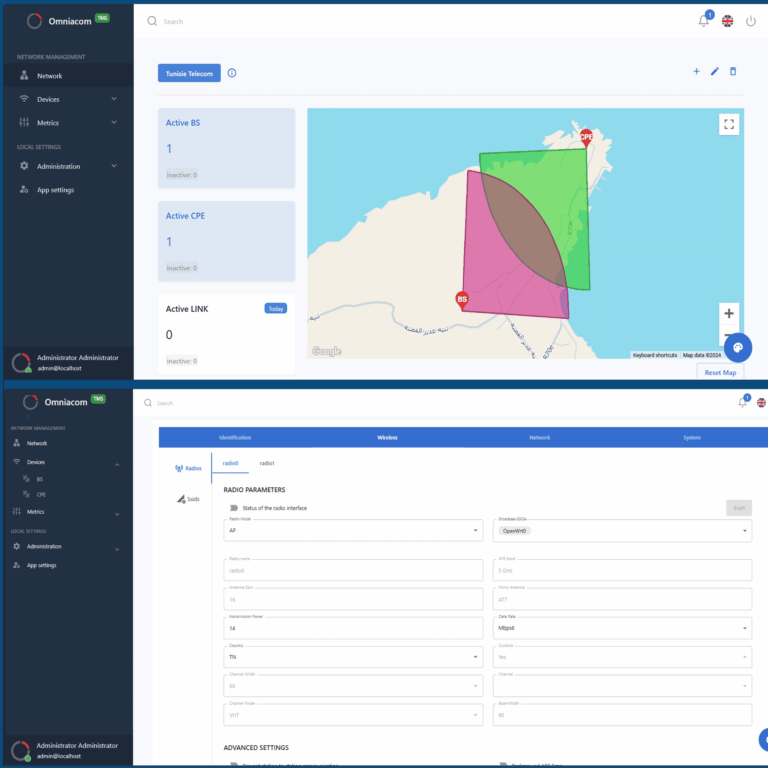
Task: Expand Administration in the upper dashboard sidebar
Action: (68, 166)
